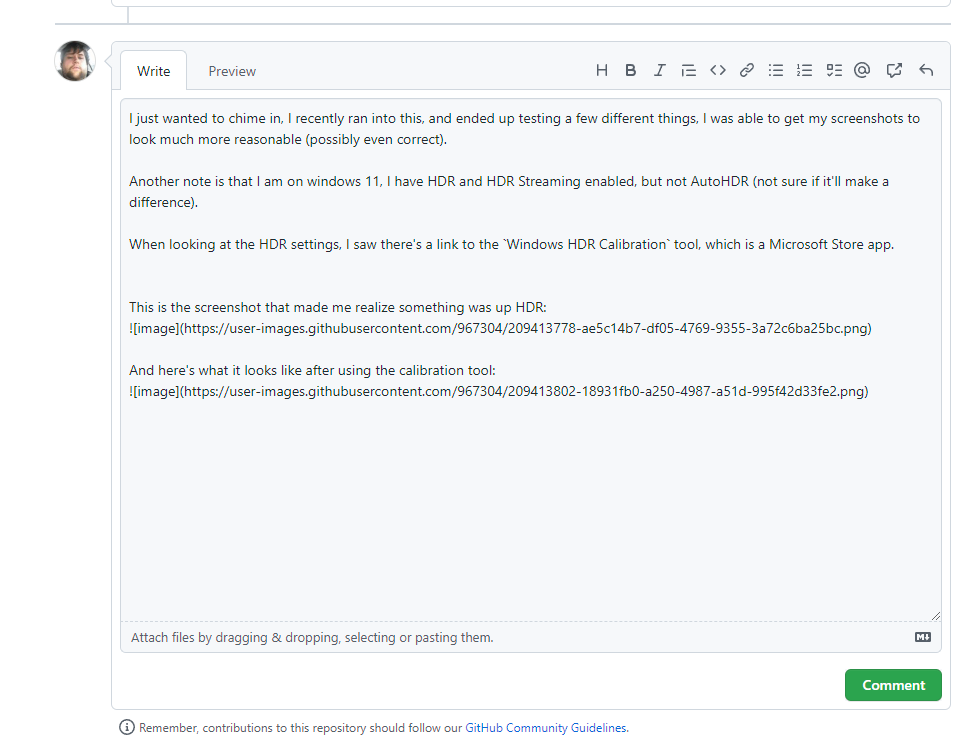The width and height of the screenshot is (979, 735).
Task: Insert a saved reply
Action: coord(924,70)
